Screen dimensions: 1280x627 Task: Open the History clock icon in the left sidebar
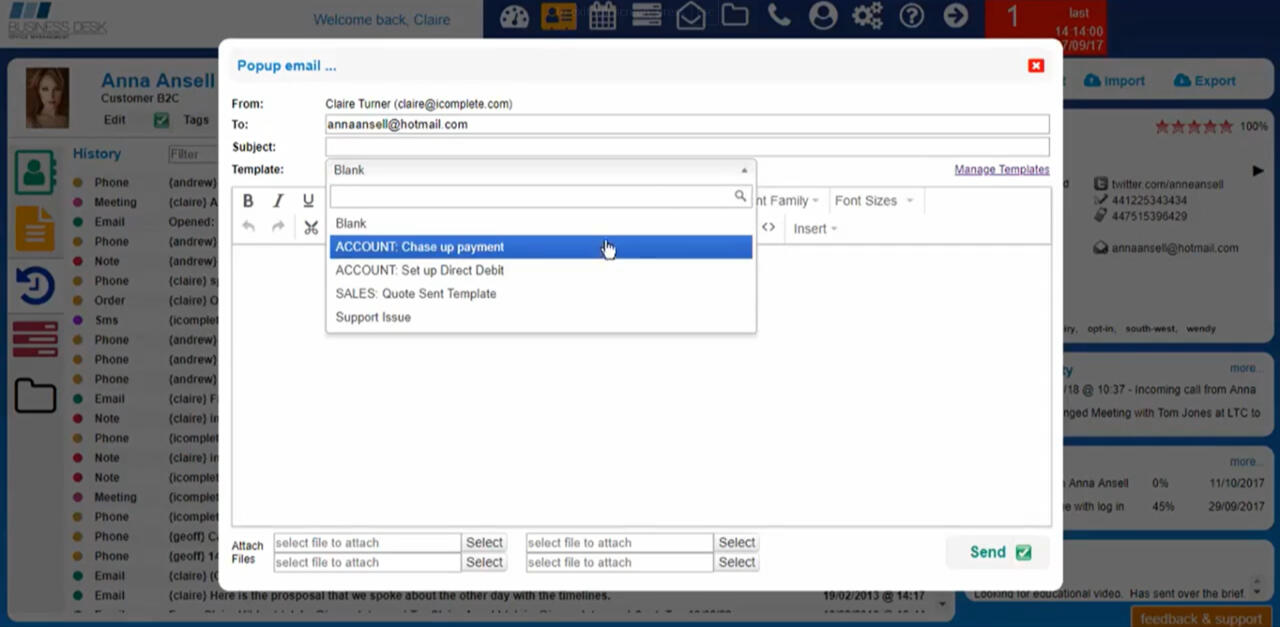click(x=35, y=286)
